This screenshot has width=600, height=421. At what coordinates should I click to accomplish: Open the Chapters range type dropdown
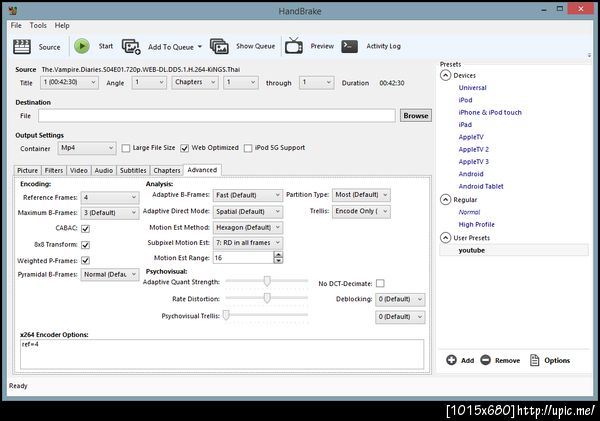[195, 83]
